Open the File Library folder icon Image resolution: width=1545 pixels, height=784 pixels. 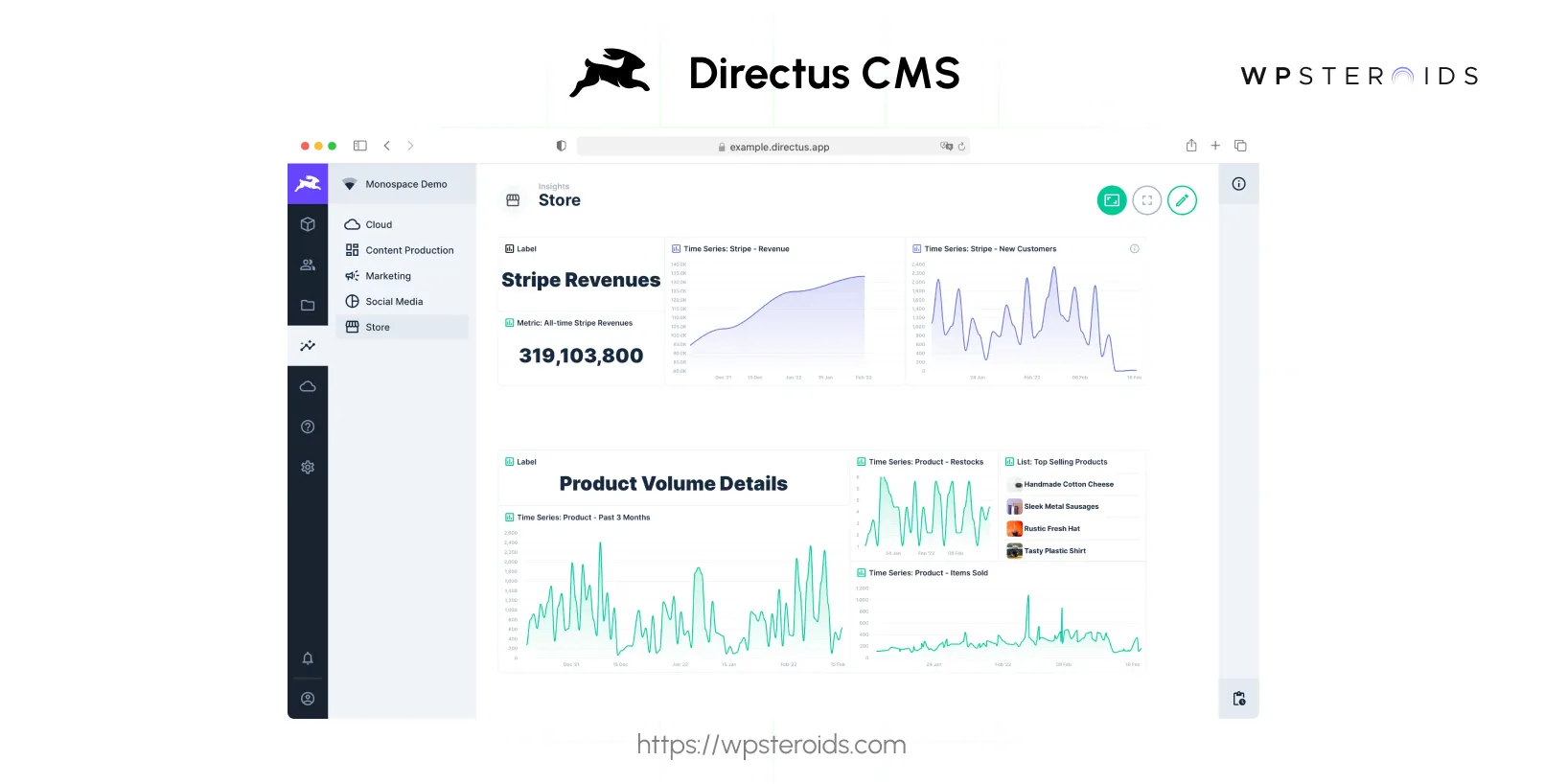tap(308, 306)
